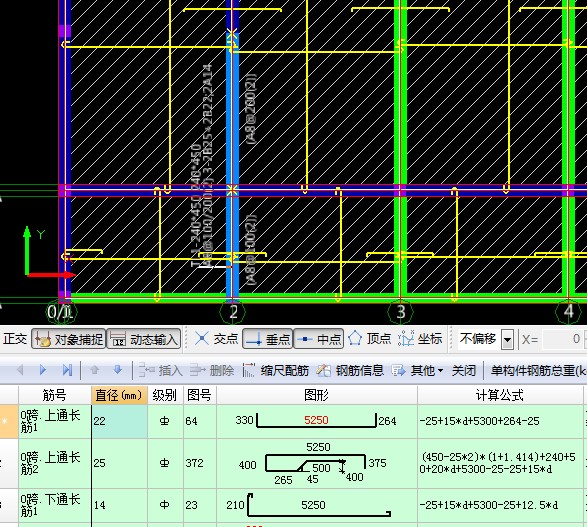Click diameter cell with value 14
The height and width of the screenshot is (527, 587).
119,505
